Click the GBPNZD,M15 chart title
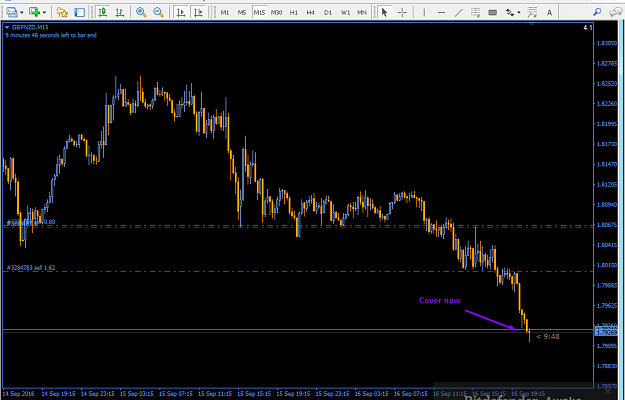 30,27
